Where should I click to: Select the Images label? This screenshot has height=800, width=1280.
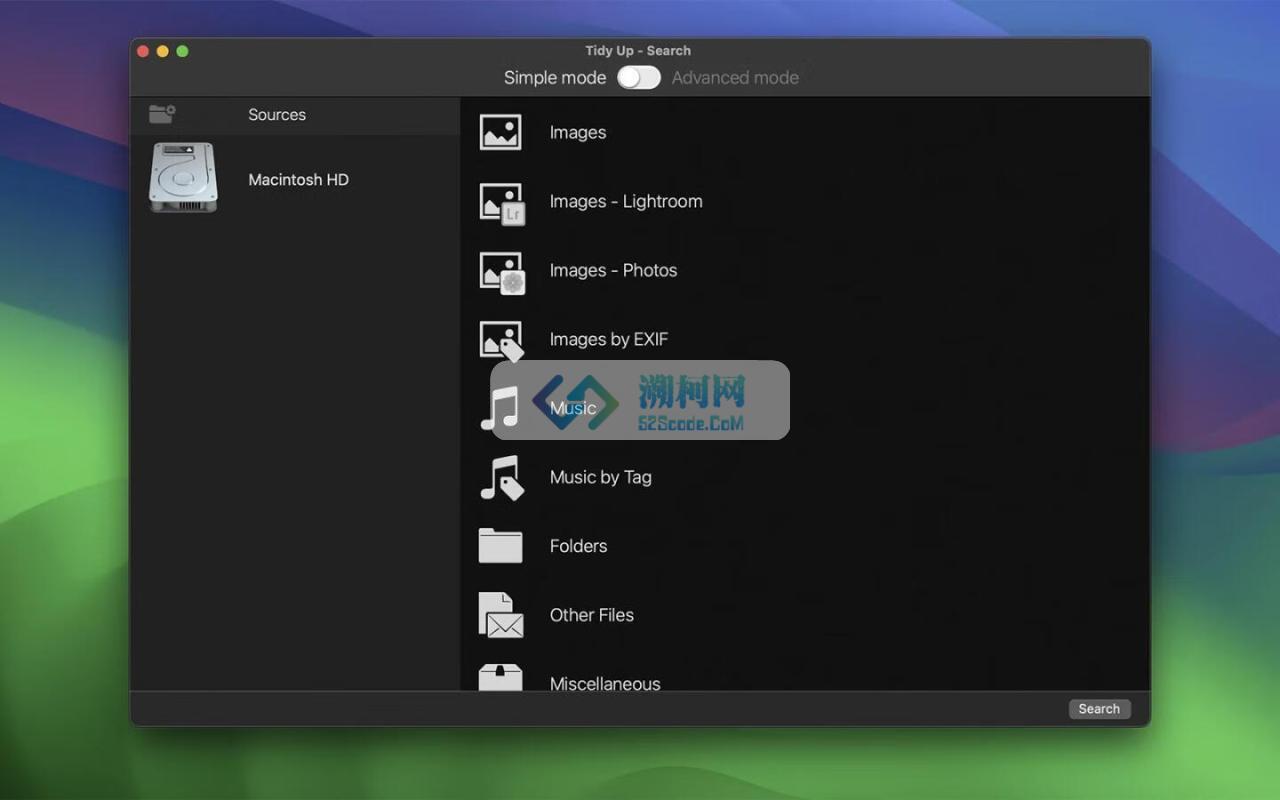pyautogui.click(x=578, y=132)
